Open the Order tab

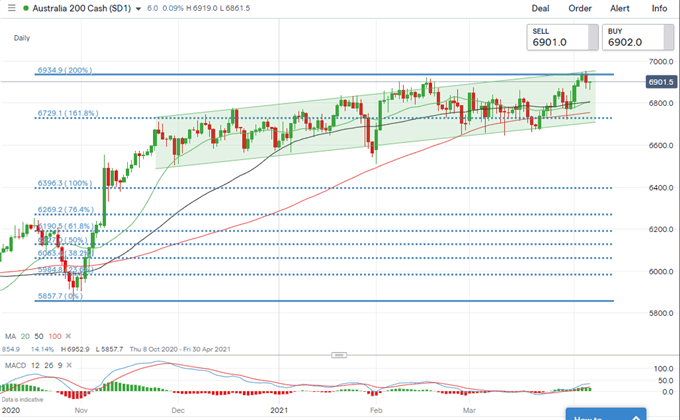tap(580, 8)
